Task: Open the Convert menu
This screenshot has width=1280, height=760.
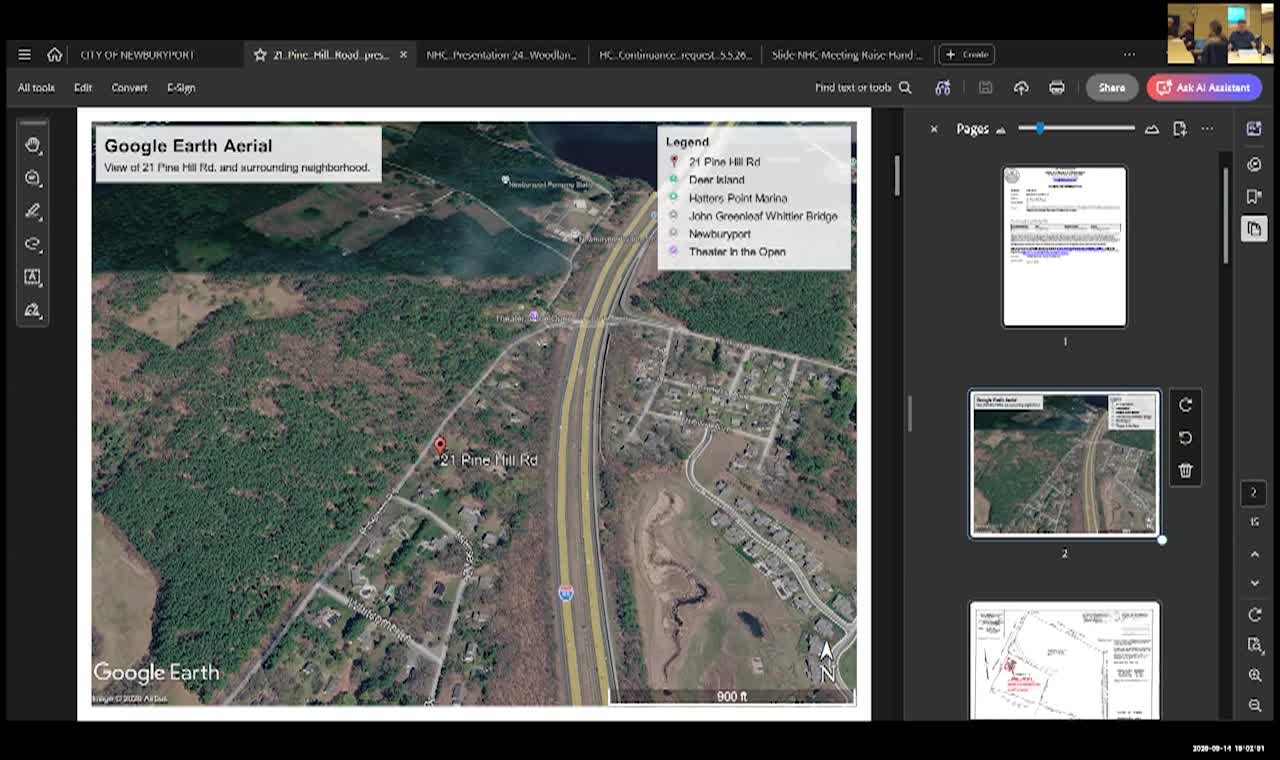Action: coord(129,88)
